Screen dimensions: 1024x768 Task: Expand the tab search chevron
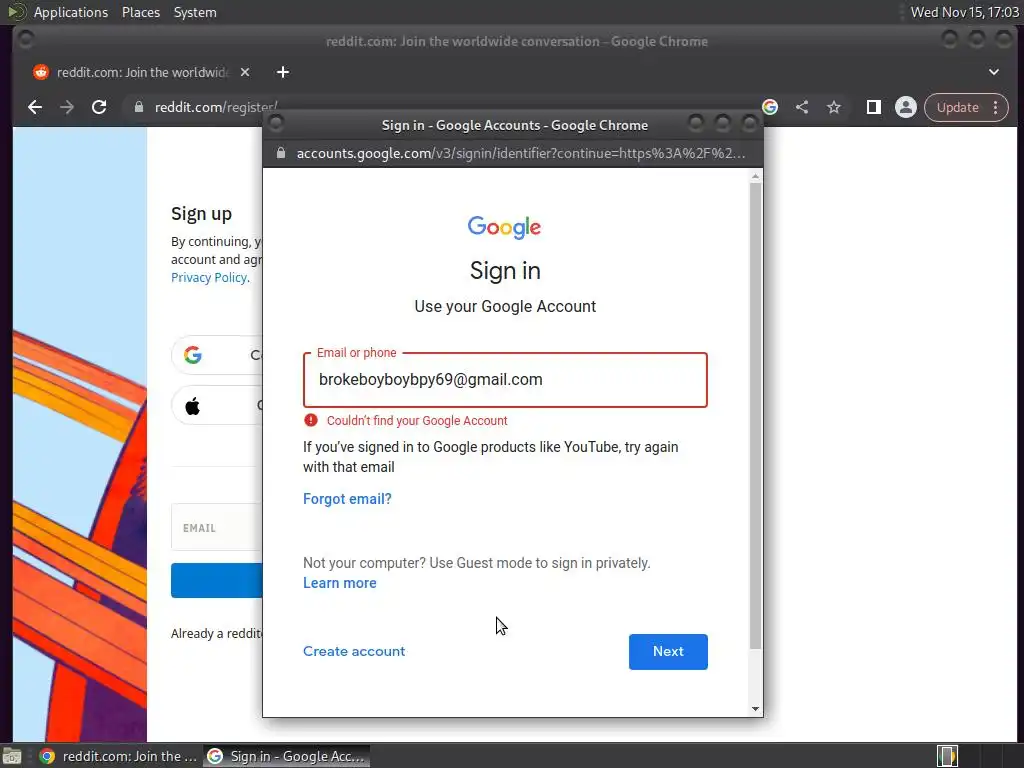coord(993,72)
